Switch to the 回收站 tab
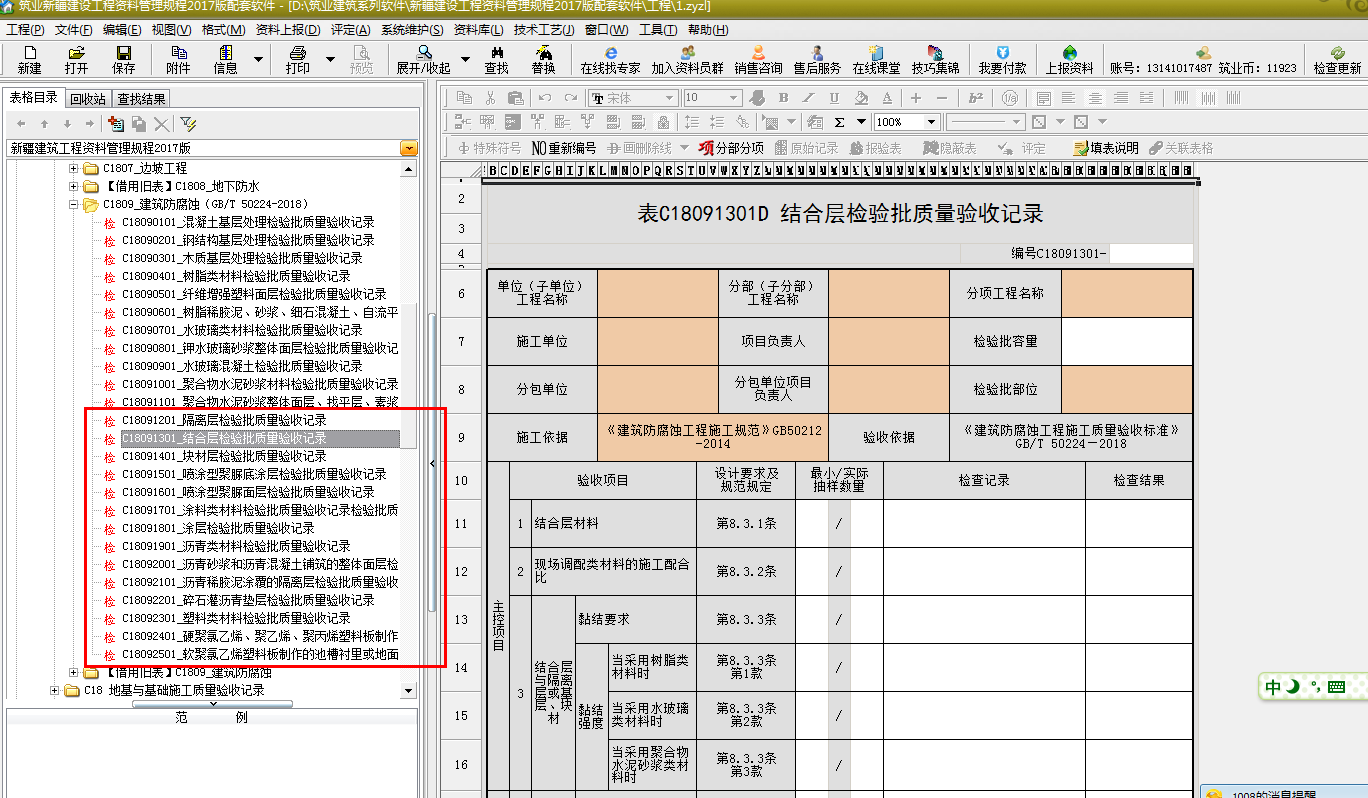The height and width of the screenshot is (798, 1368). pos(88,99)
